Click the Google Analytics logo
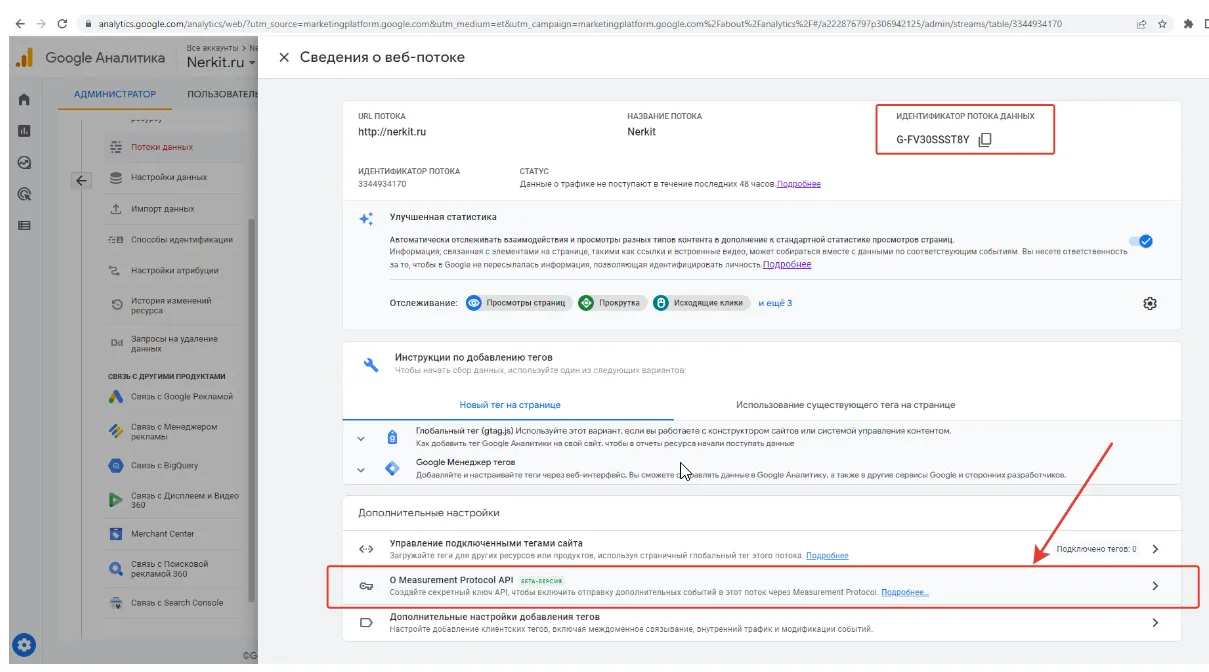Screen dimensions: 1209x672 [24, 58]
